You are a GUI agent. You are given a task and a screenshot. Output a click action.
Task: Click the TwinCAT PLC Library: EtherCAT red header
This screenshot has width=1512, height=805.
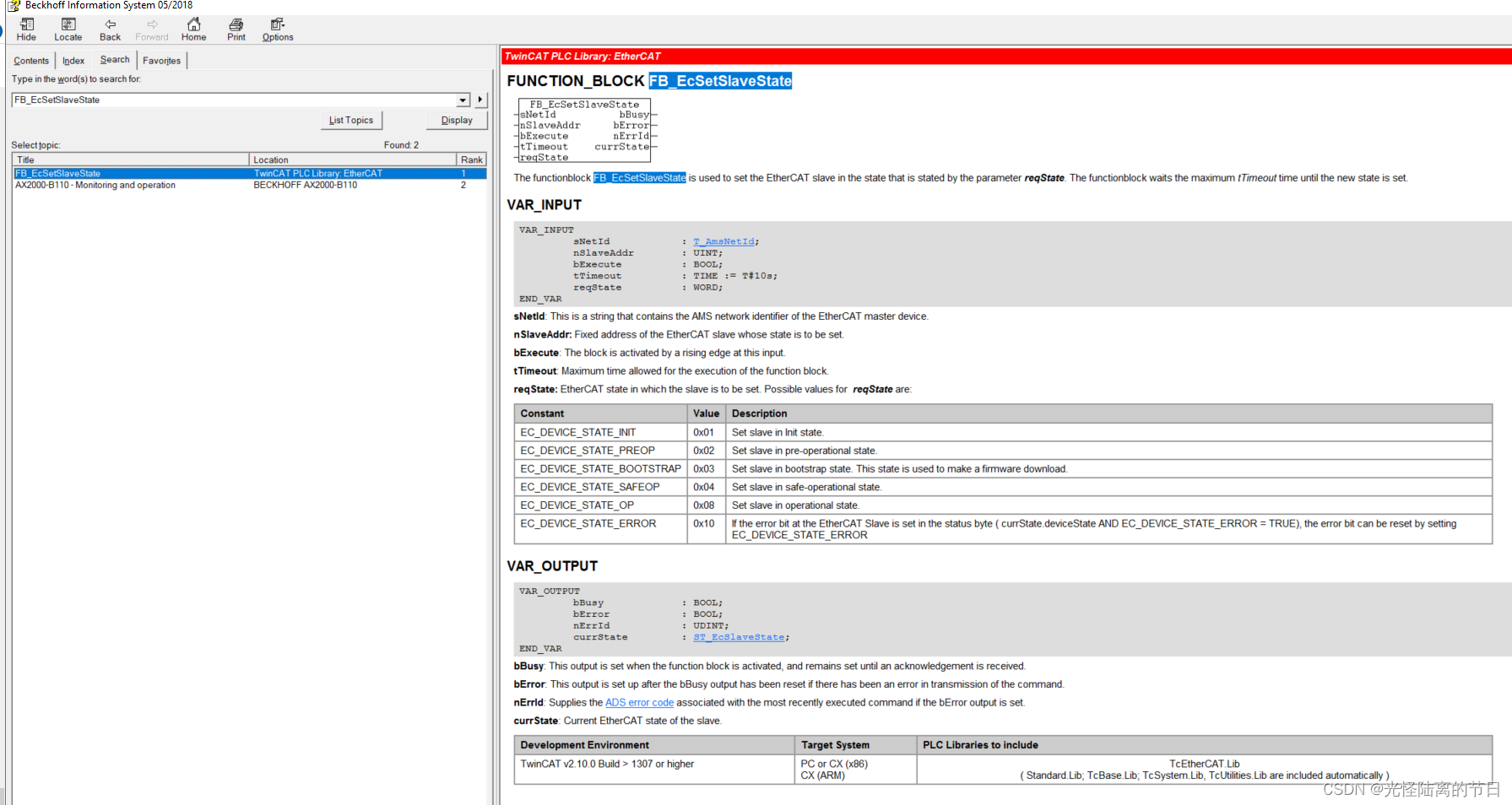pos(1006,57)
